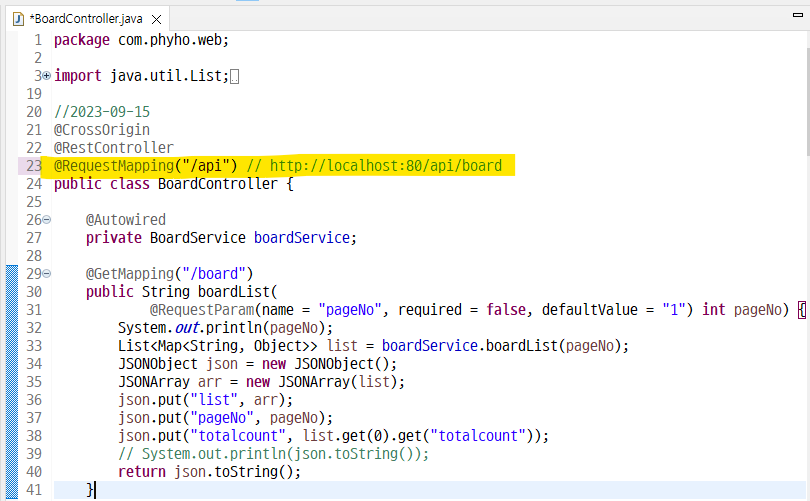Click the import java.util.List statement
The image size is (810, 501).
click(142, 76)
